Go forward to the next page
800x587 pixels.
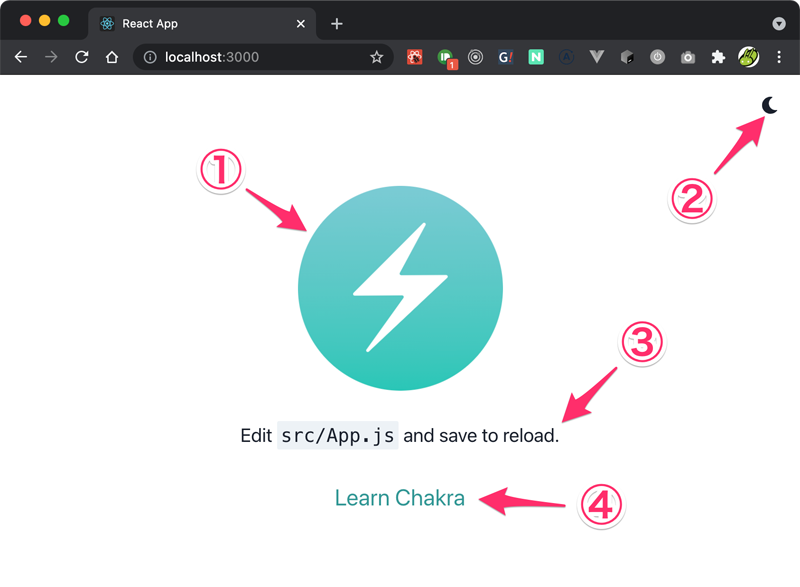(51, 57)
